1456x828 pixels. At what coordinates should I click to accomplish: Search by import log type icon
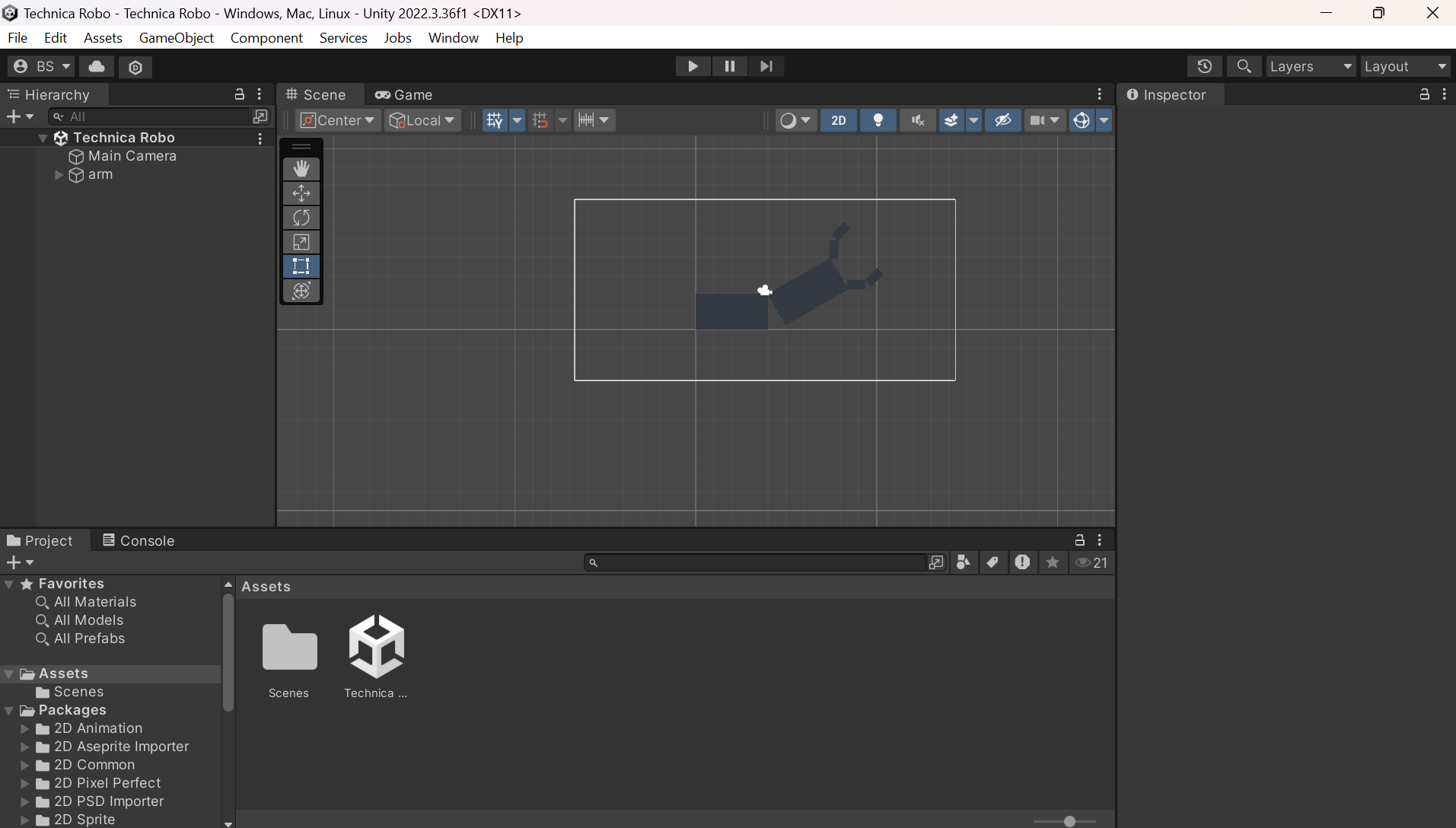pyautogui.click(x=1022, y=562)
